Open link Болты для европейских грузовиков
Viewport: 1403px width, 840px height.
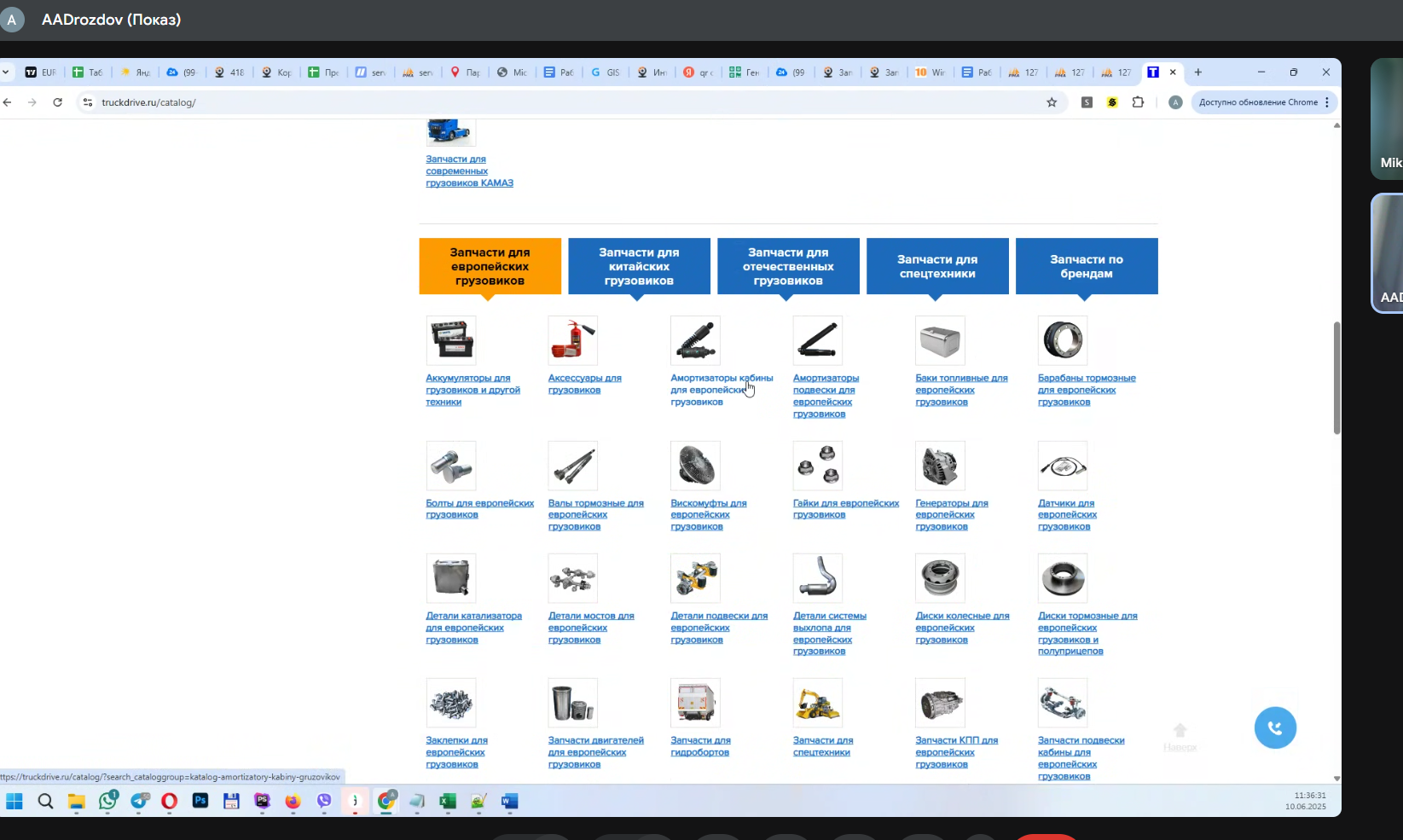(x=480, y=509)
